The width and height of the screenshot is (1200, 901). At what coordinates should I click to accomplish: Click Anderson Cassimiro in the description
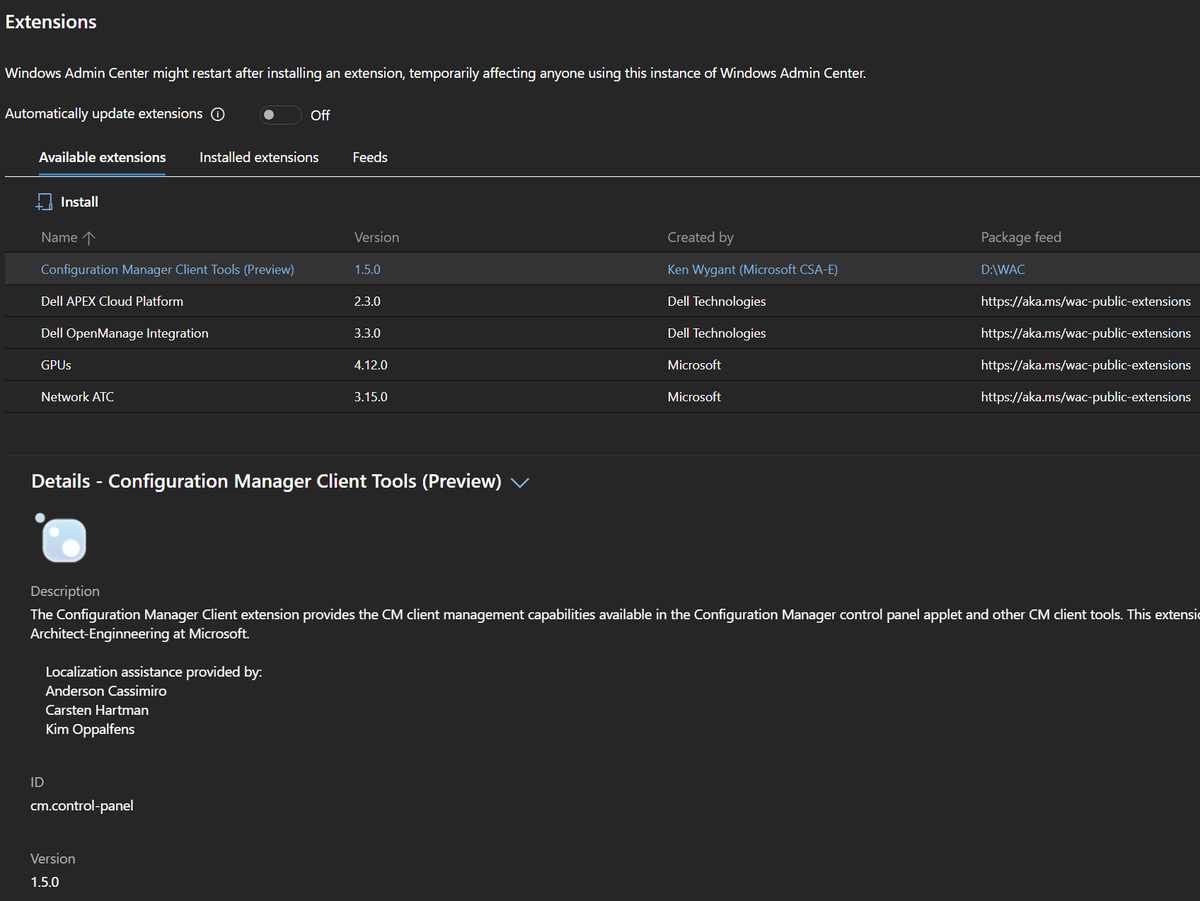(x=106, y=691)
